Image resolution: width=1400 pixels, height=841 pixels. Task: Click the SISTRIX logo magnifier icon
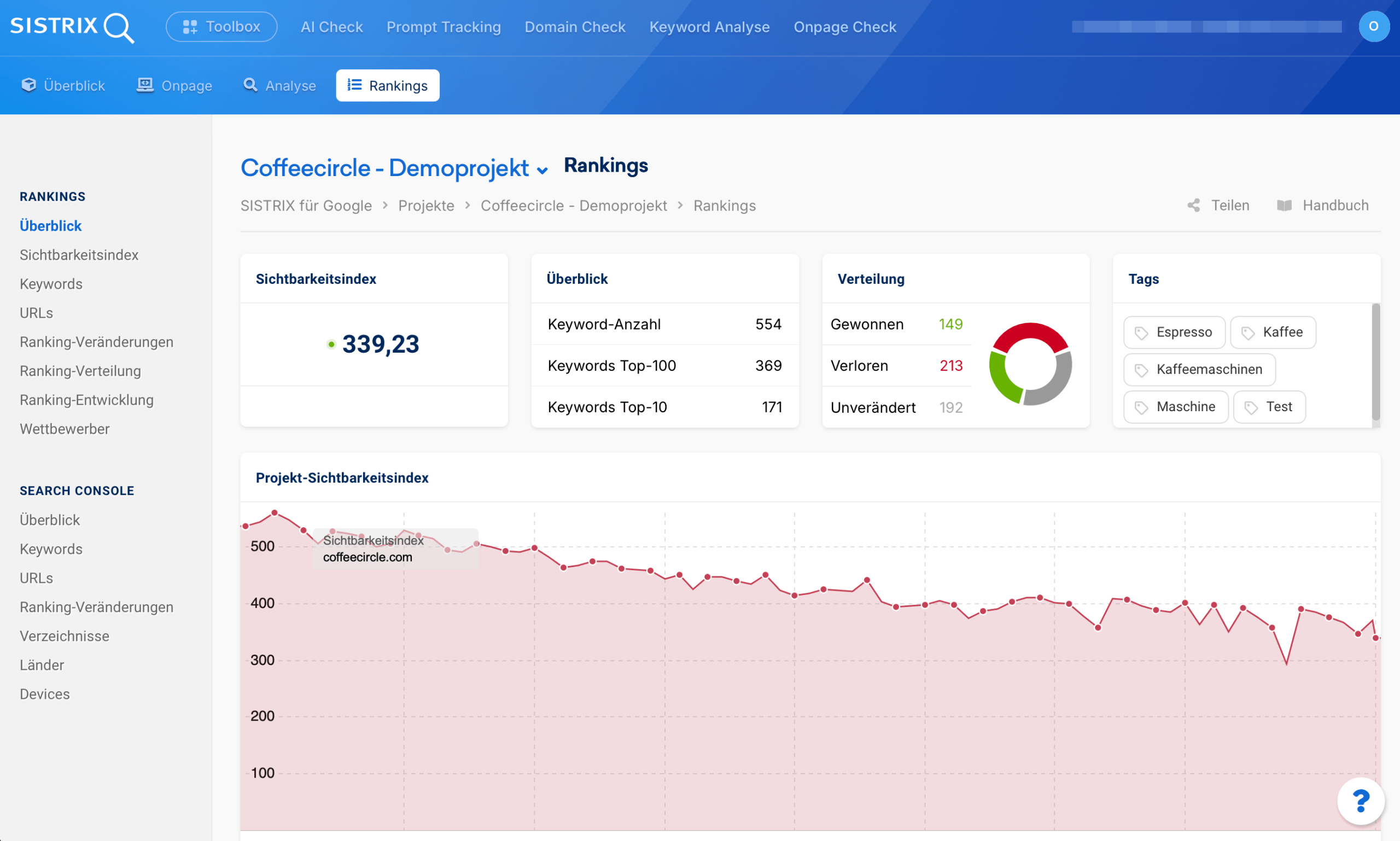(120, 27)
